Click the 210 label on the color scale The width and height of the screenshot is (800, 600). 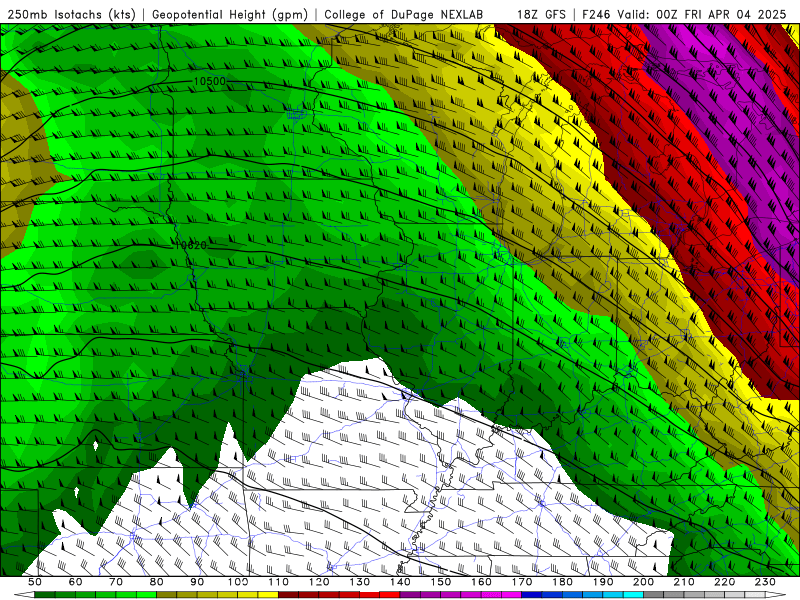684,582
